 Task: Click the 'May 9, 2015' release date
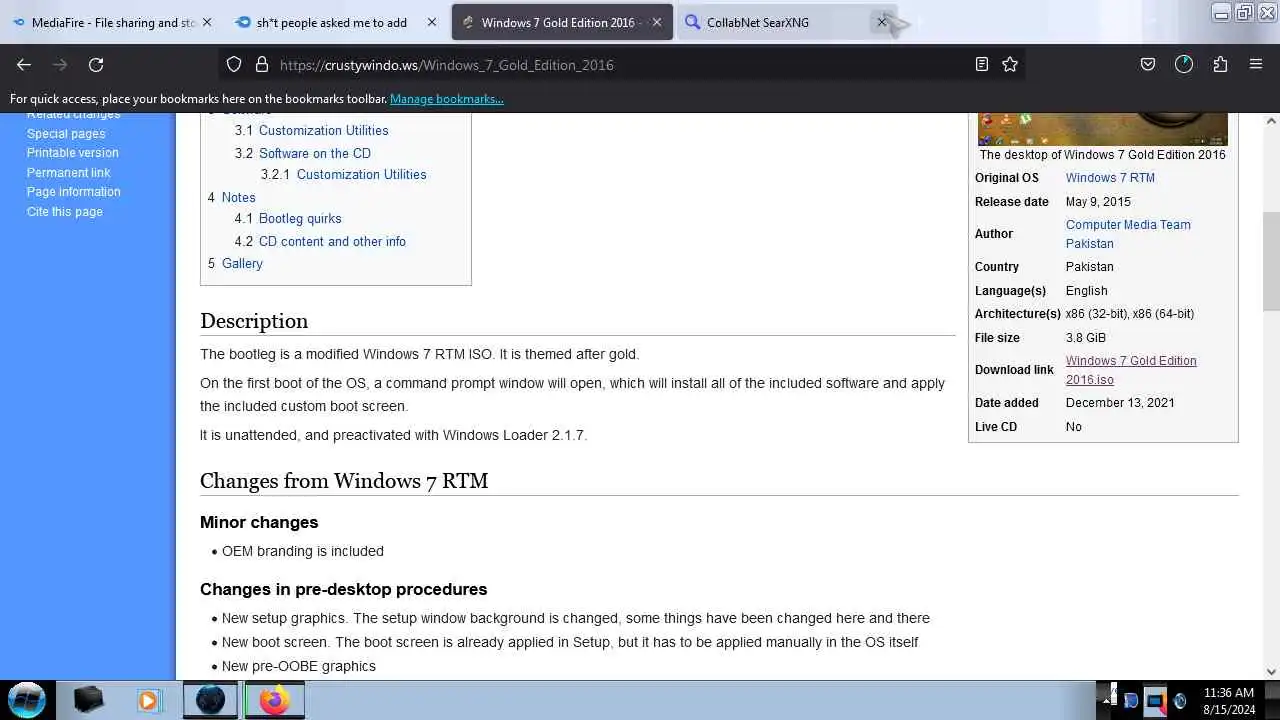click(x=1098, y=202)
